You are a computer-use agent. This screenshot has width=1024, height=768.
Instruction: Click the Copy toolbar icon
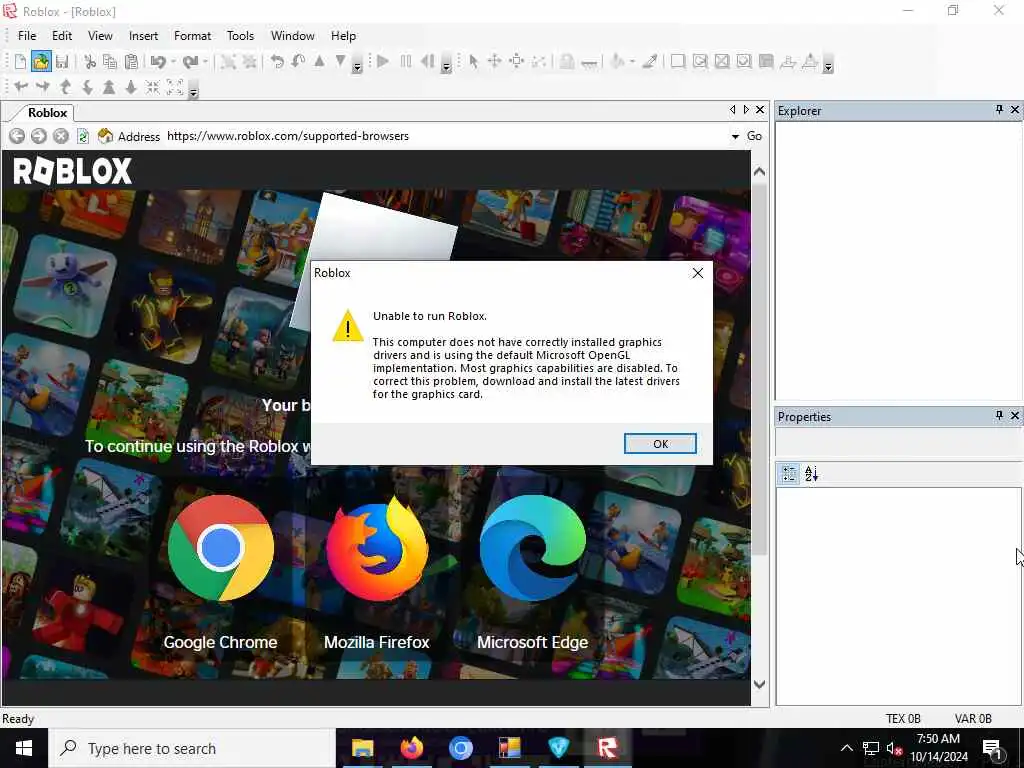click(x=110, y=62)
